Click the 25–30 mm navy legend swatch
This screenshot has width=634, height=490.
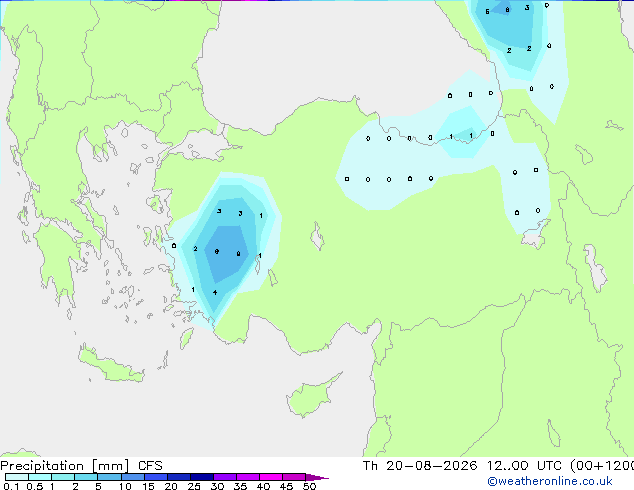202,477
